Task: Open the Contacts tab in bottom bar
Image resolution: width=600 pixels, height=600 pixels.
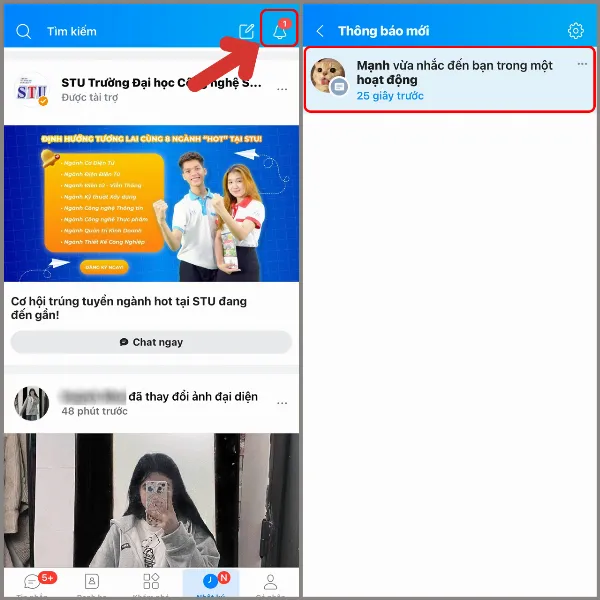Action: pyautogui.click(x=92, y=582)
